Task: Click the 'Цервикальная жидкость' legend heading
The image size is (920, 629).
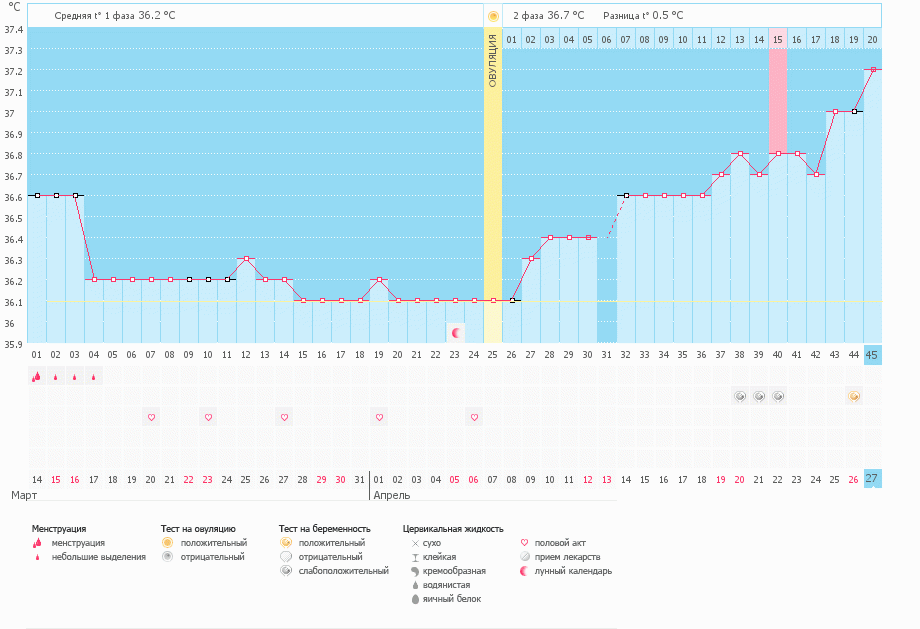Action: tap(453, 529)
